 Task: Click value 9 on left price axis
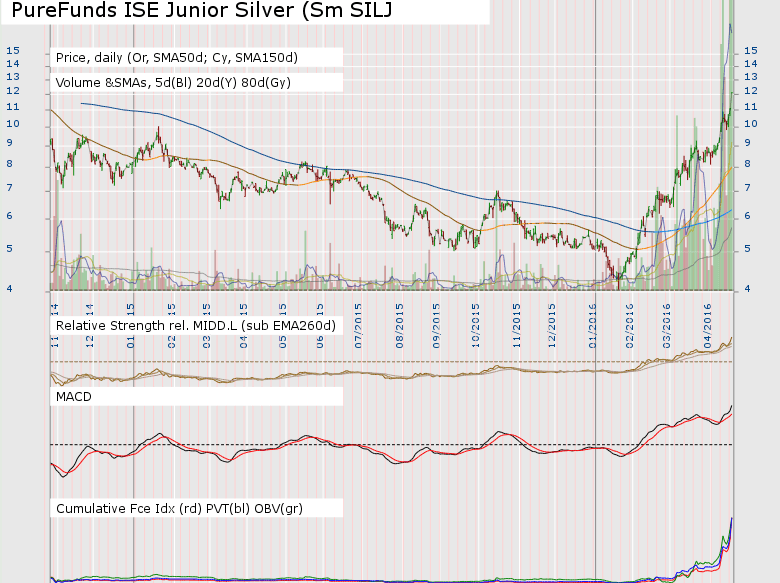(9, 143)
